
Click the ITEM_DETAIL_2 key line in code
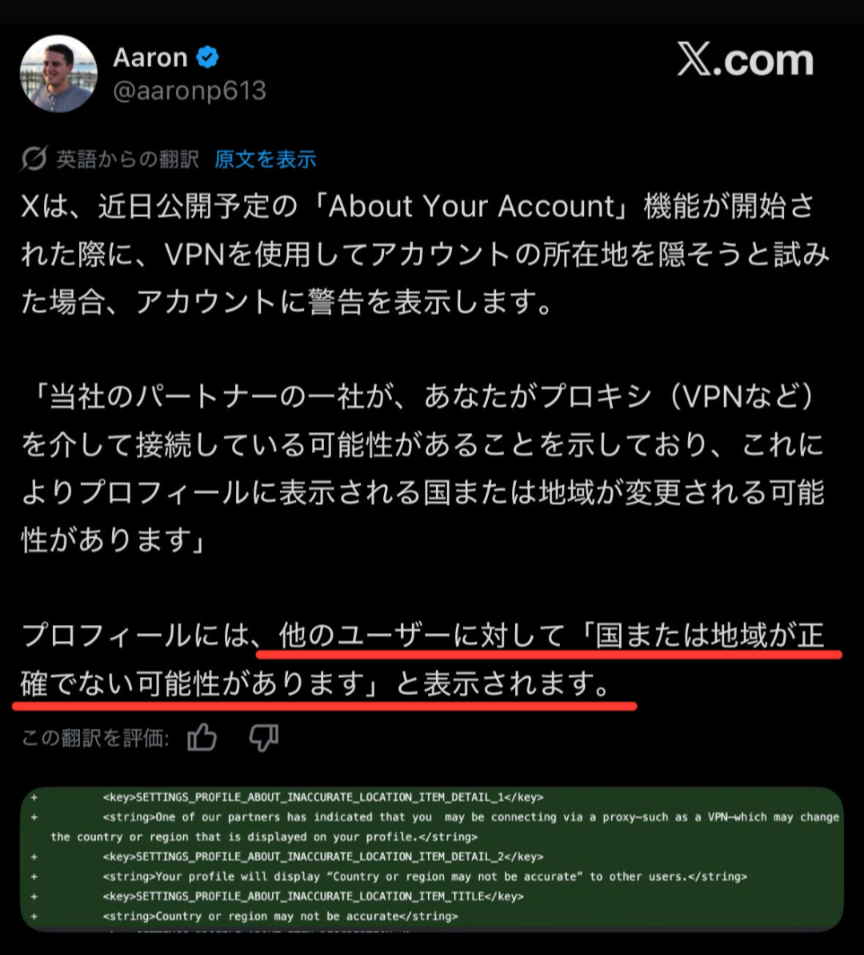point(323,856)
